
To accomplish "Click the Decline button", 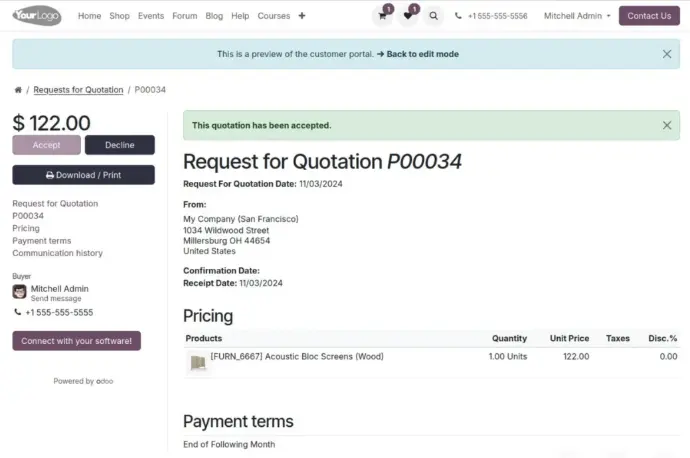I will click(120, 145).
